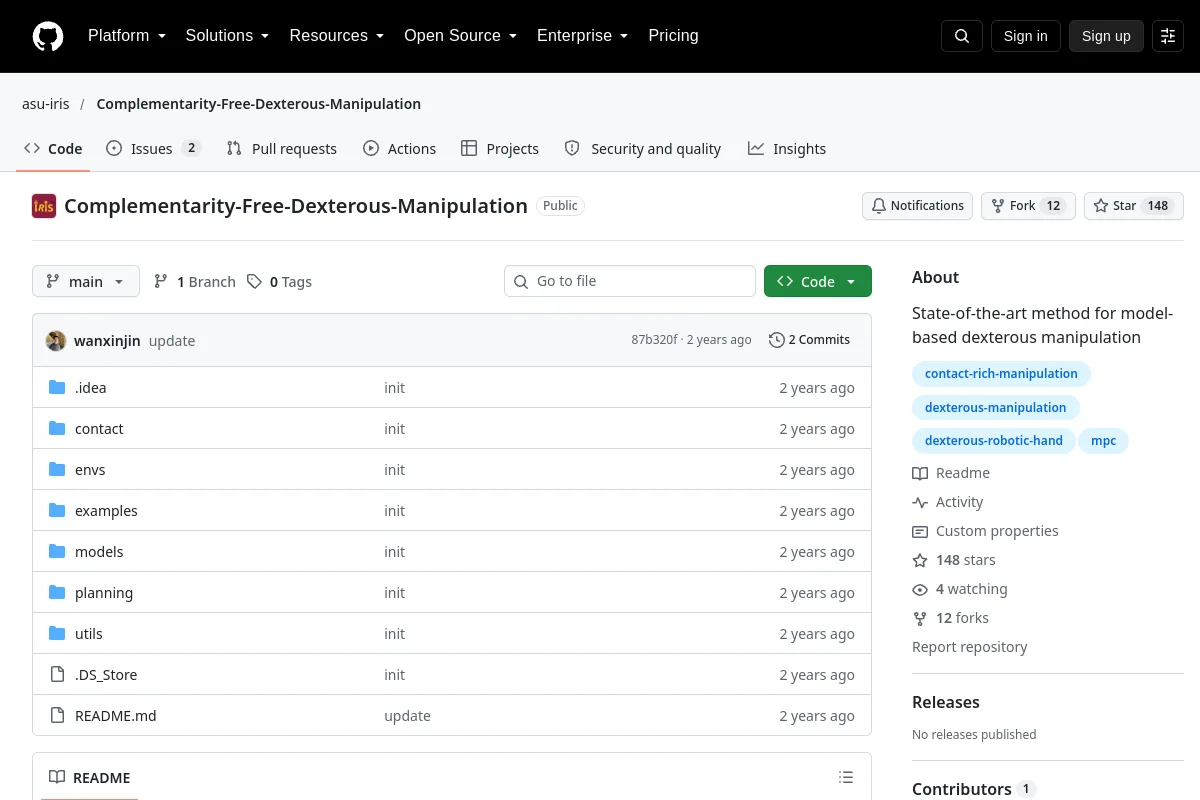Viewport: 1200px width, 800px height.
Task: Click the wanxinjin author name
Action: (107, 340)
